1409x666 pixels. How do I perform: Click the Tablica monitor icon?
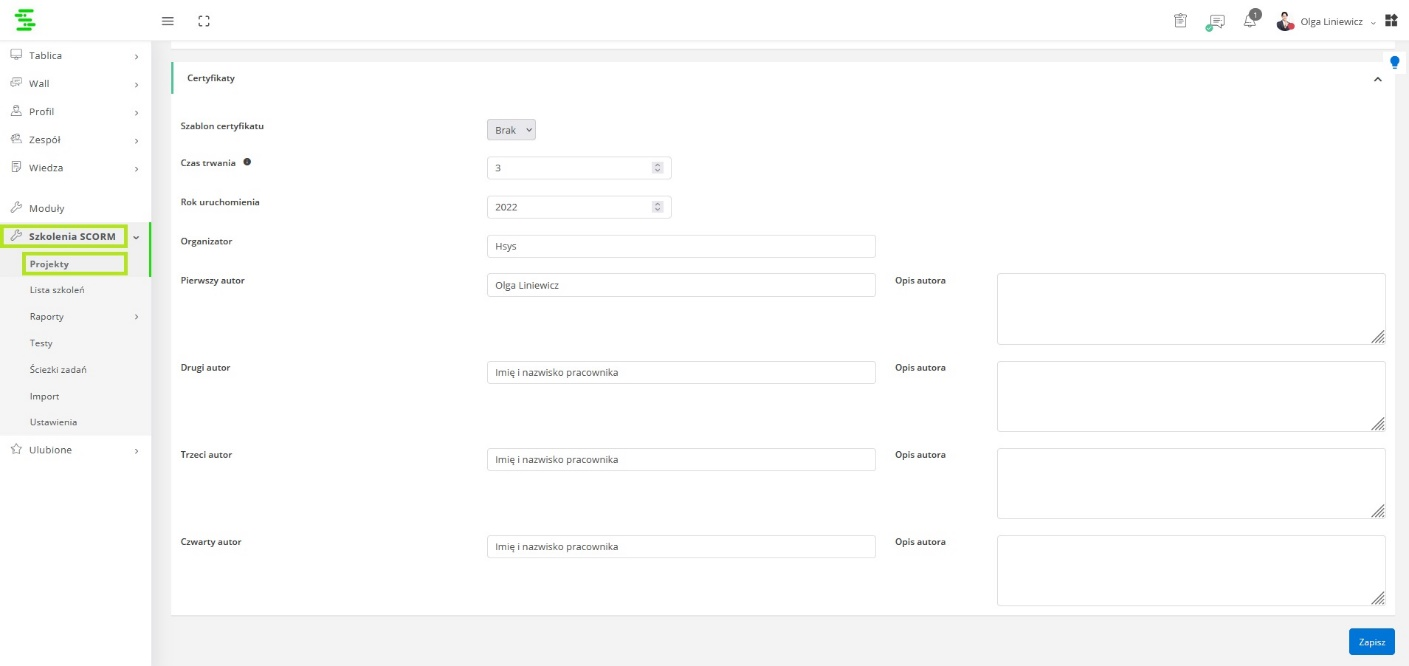click(16, 55)
